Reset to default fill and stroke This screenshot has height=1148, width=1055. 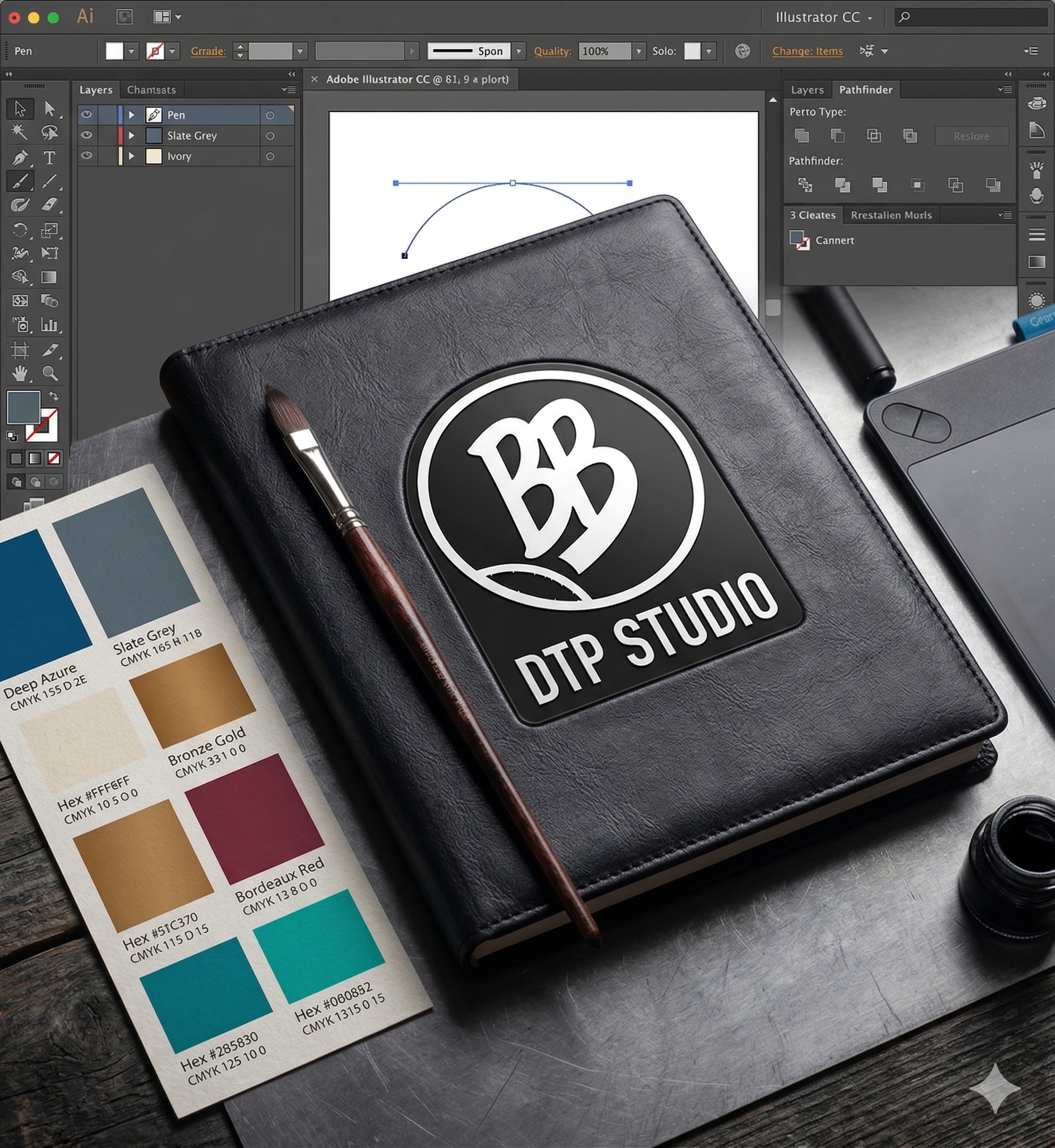pos(12,436)
